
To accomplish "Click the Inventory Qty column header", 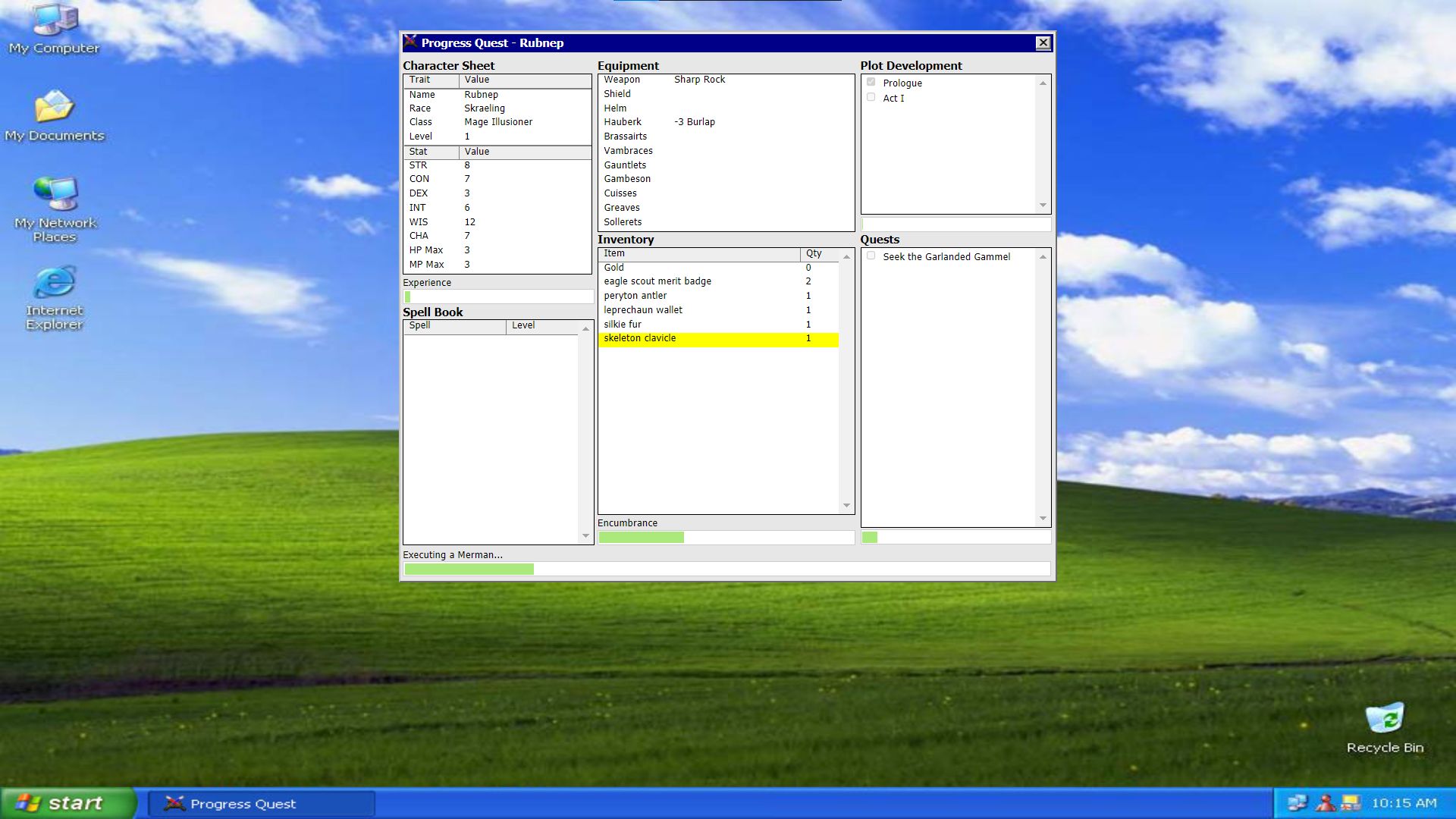I will [x=819, y=254].
